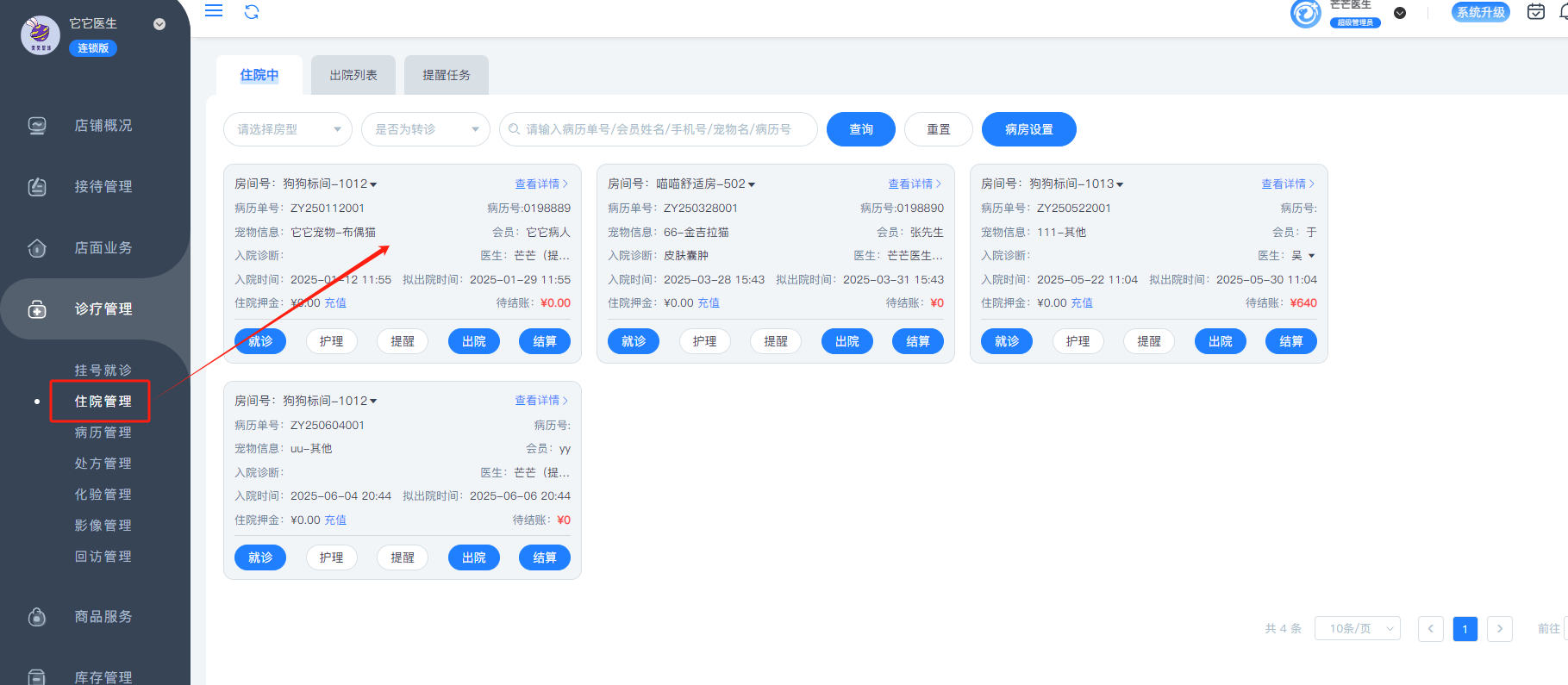
Task: Click the 查询 button
Action: click(861, 129)
